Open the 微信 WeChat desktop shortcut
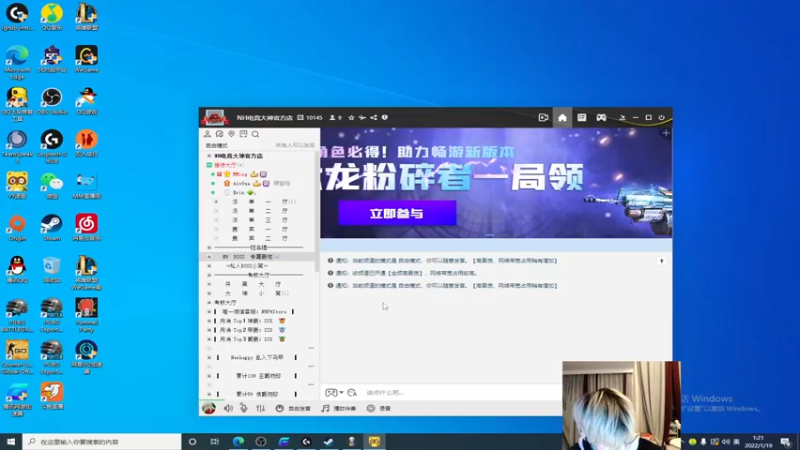Viewport: 800px width, 450px height. 52,185
